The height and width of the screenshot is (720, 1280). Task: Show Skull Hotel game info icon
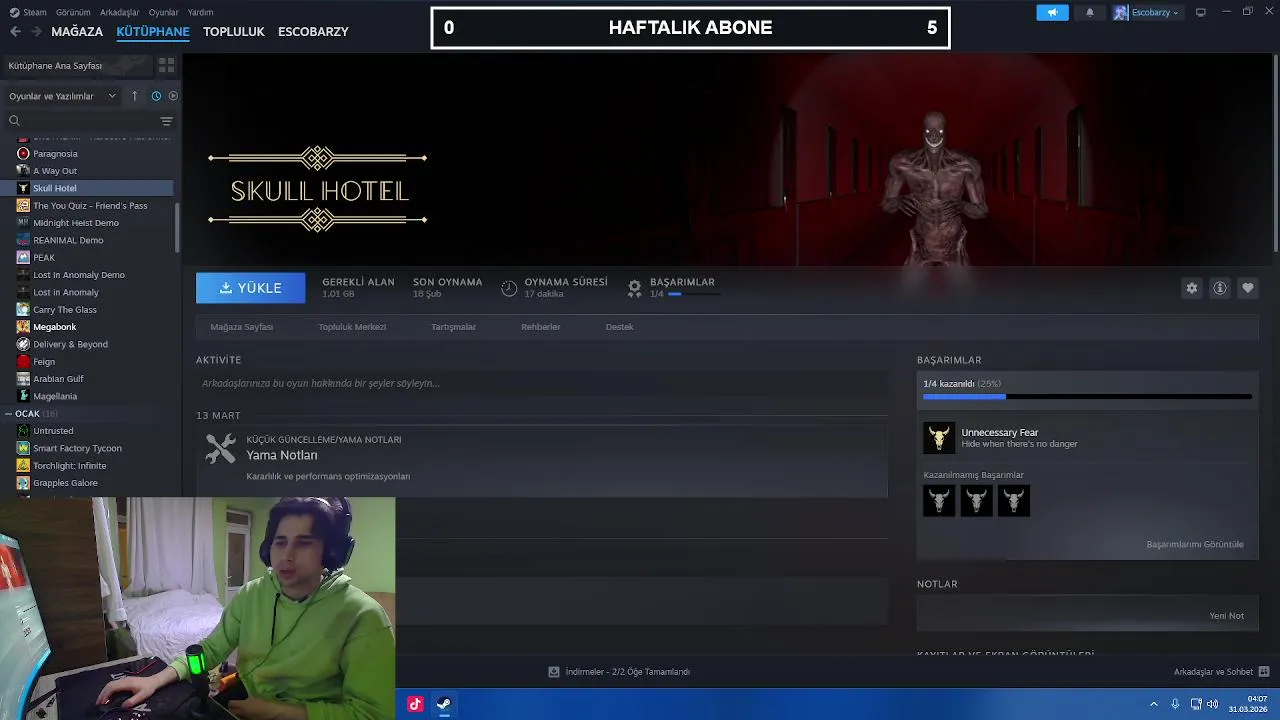pos(1220,288)
